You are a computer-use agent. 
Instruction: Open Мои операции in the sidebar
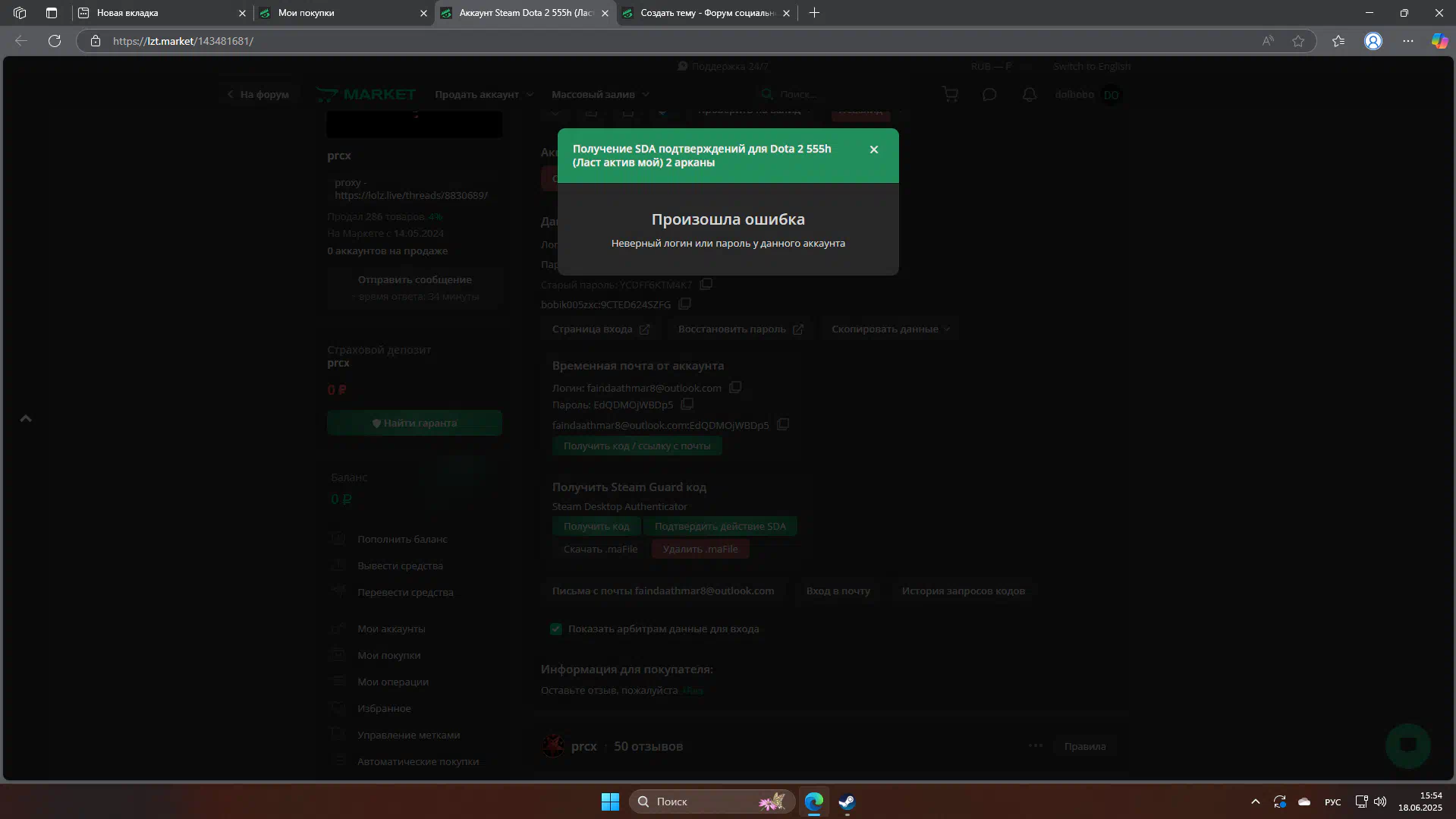(392, 682)
